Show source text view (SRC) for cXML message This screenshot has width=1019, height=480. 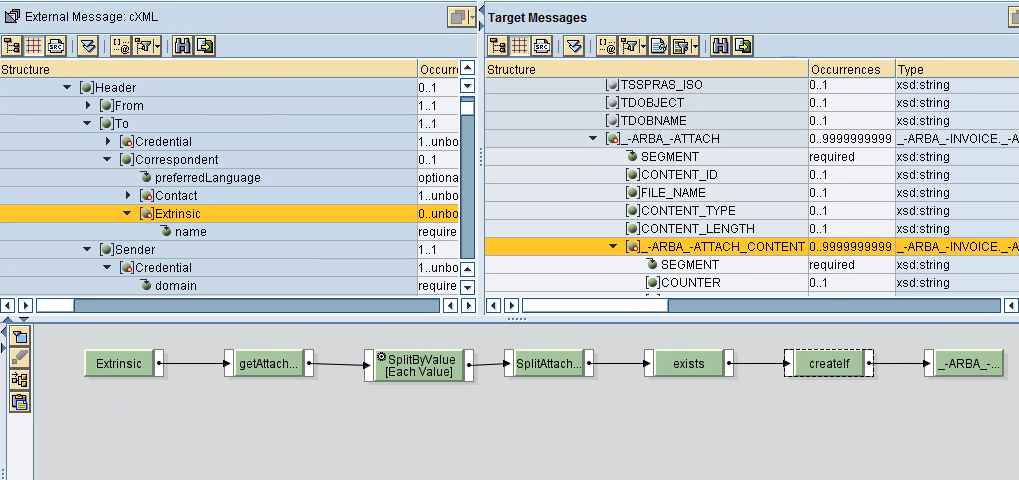point(56,46)
